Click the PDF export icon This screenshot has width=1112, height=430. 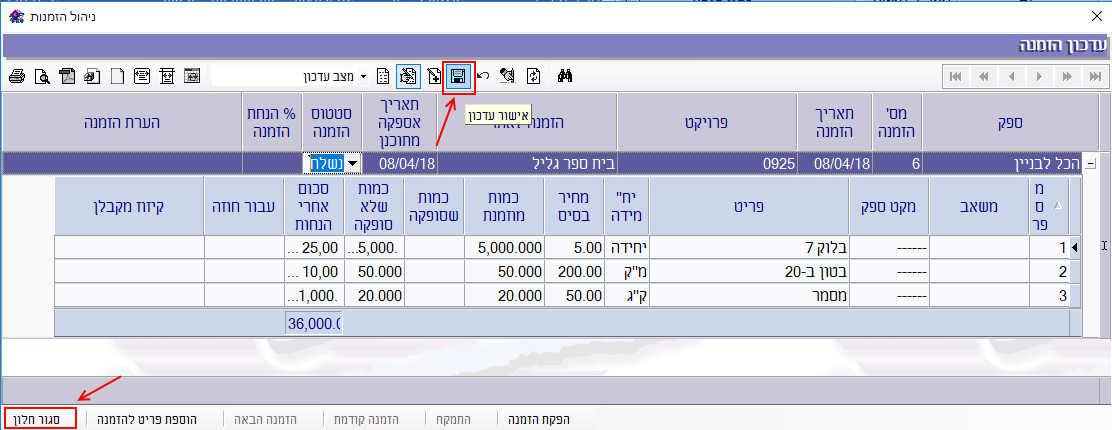click(67, 76)
